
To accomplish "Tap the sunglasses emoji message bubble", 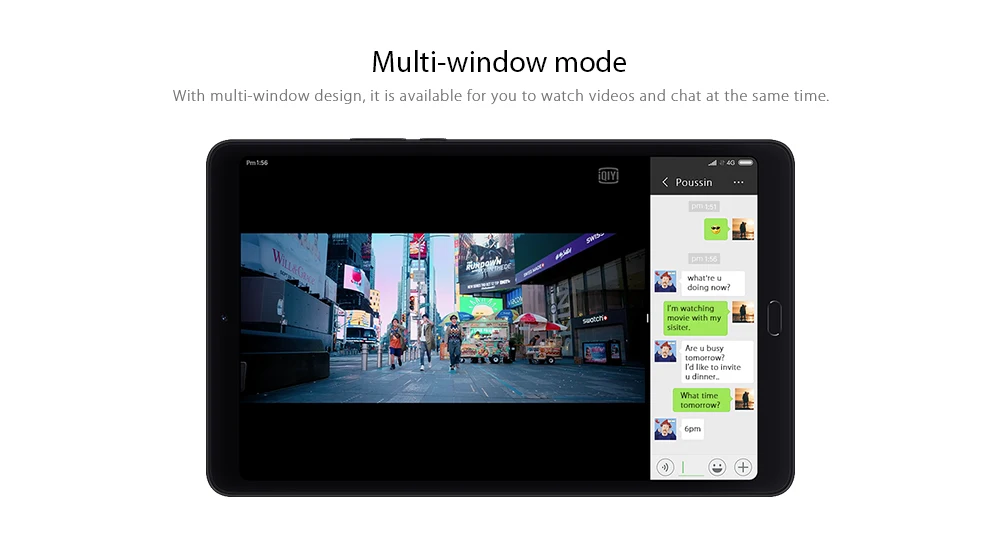I will point(716,230).
